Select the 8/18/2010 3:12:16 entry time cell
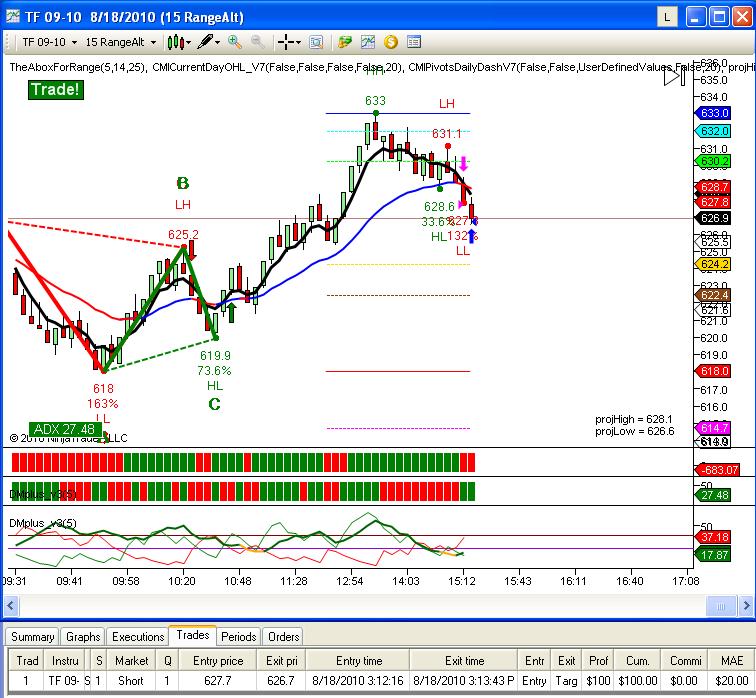 358,681
